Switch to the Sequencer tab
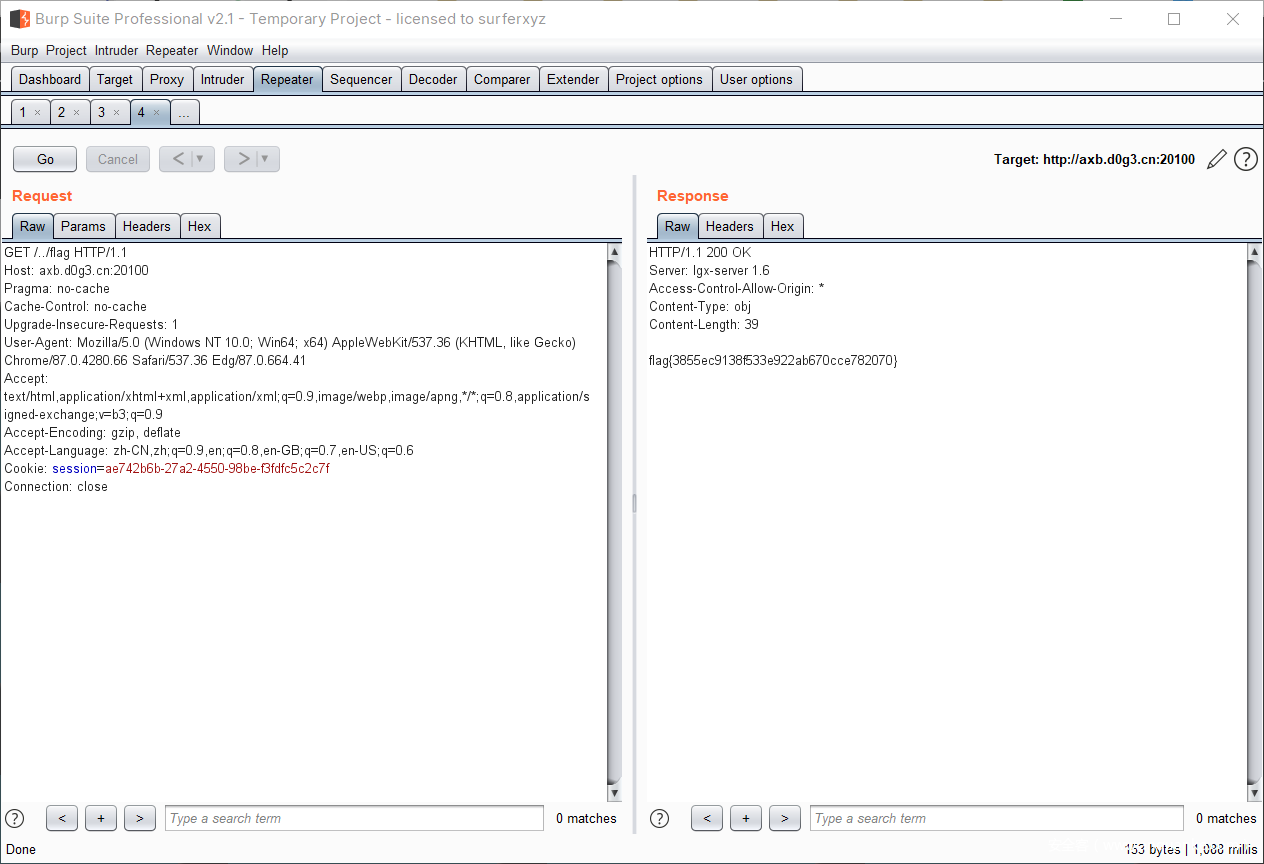Viewport: 1264px width, 864px height. pyautogui.click(x=361, y=79)
